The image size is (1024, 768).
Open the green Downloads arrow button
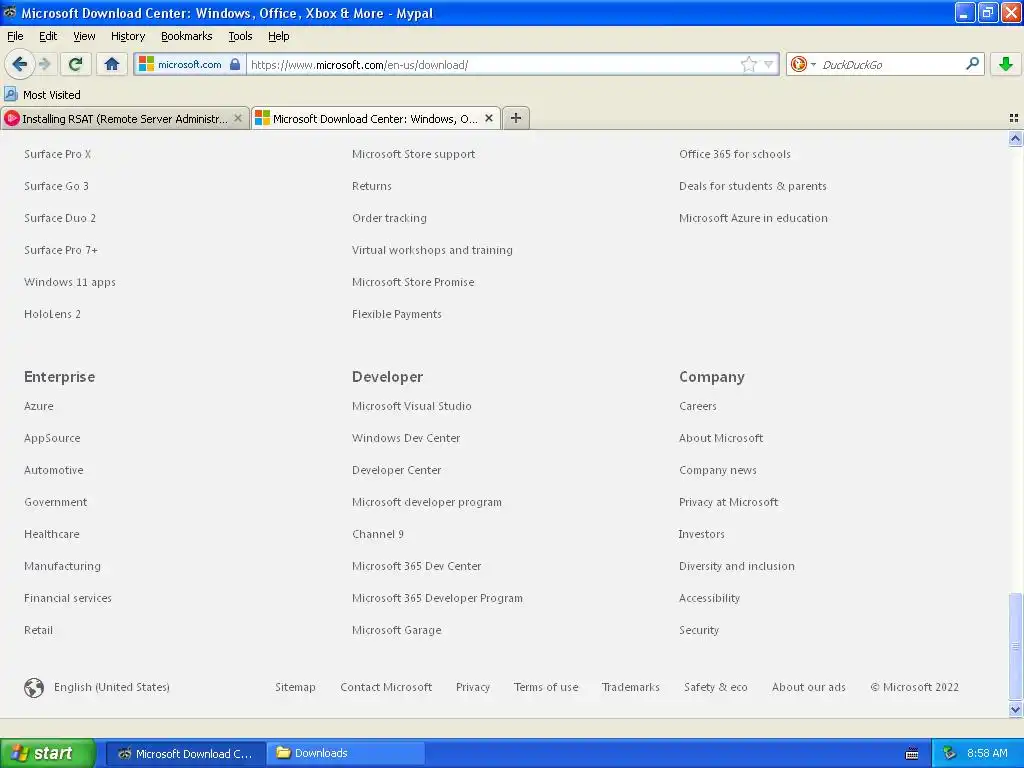[x=1006, y=64]
